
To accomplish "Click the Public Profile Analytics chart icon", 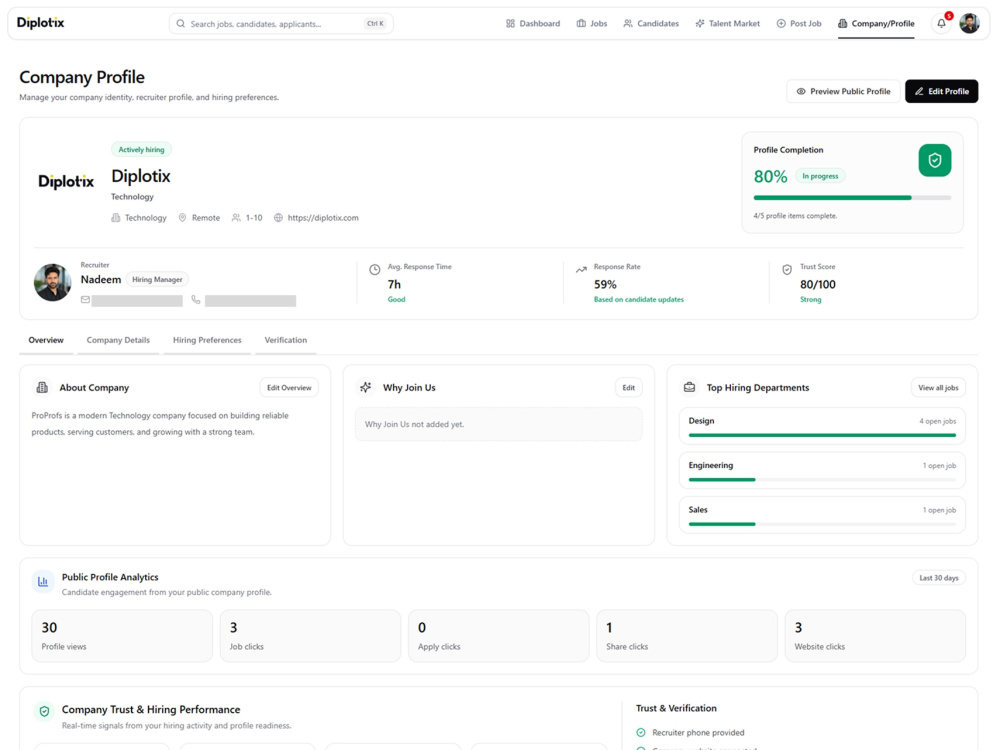I will click(x=43, y=582).
